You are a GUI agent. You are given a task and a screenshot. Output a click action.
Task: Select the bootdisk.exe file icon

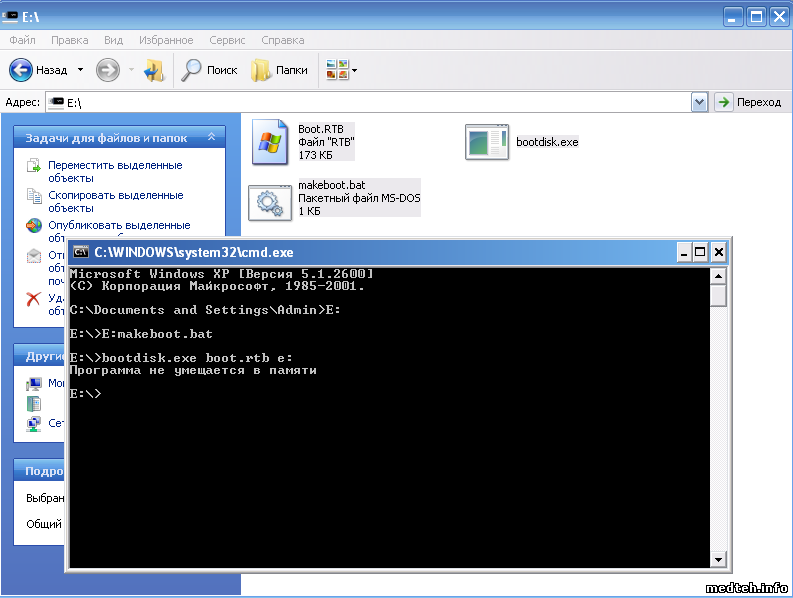click(x=487, y=142)
